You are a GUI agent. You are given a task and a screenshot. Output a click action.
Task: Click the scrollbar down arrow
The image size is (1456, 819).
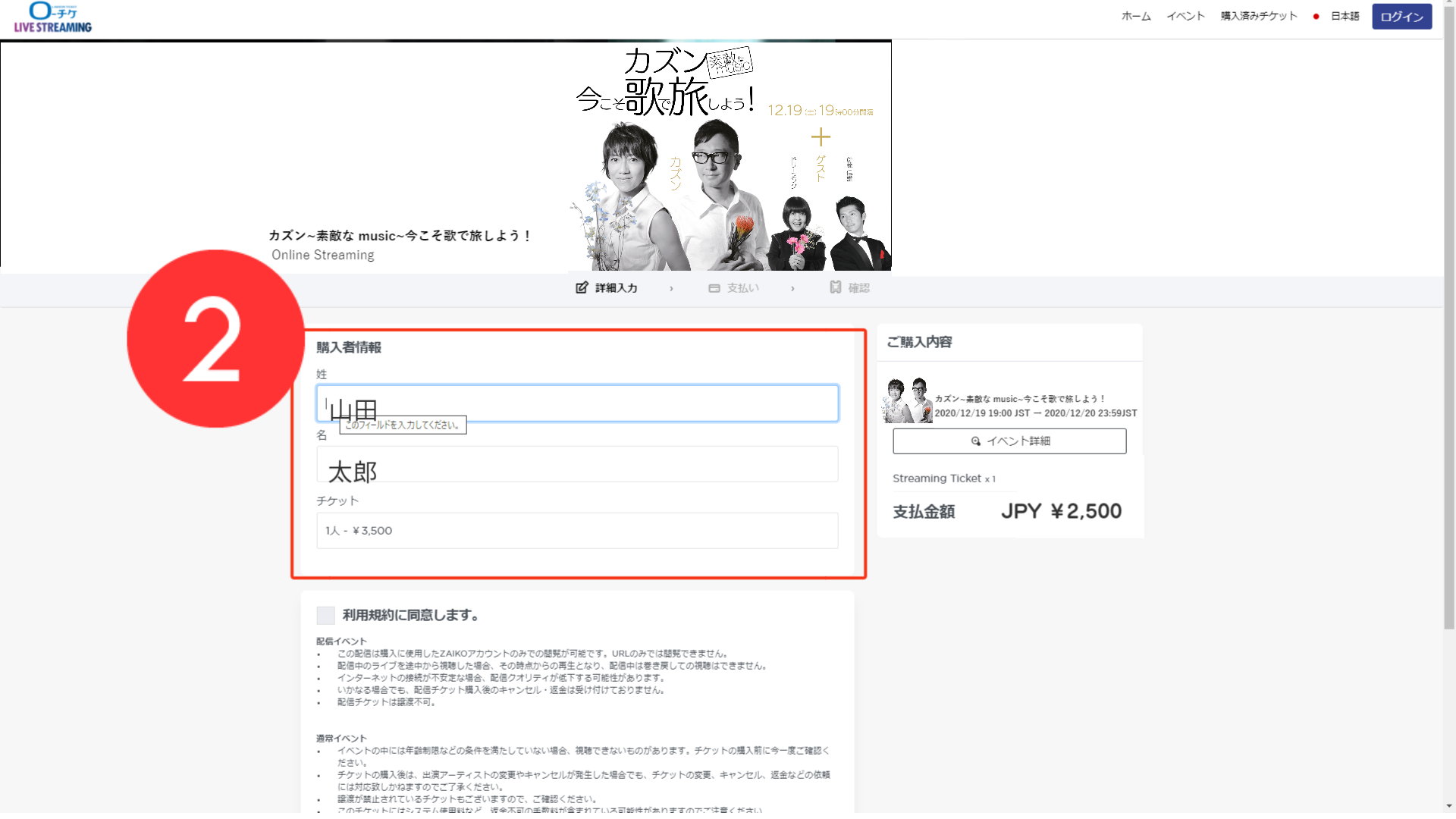[x=1449, y=806]
